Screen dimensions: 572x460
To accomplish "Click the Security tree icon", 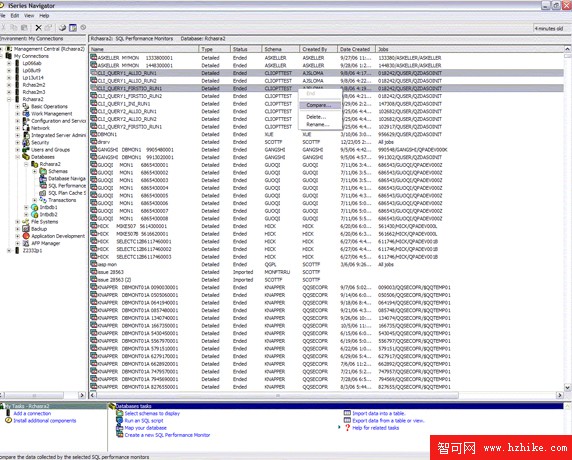I will [x=26, y=143].
